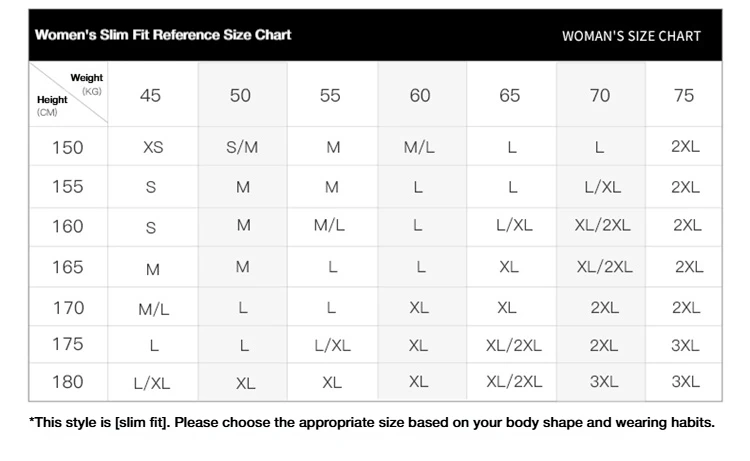Click the S/M cell in the 150 row
Screen dimensions: 750x461
[242, 147]
